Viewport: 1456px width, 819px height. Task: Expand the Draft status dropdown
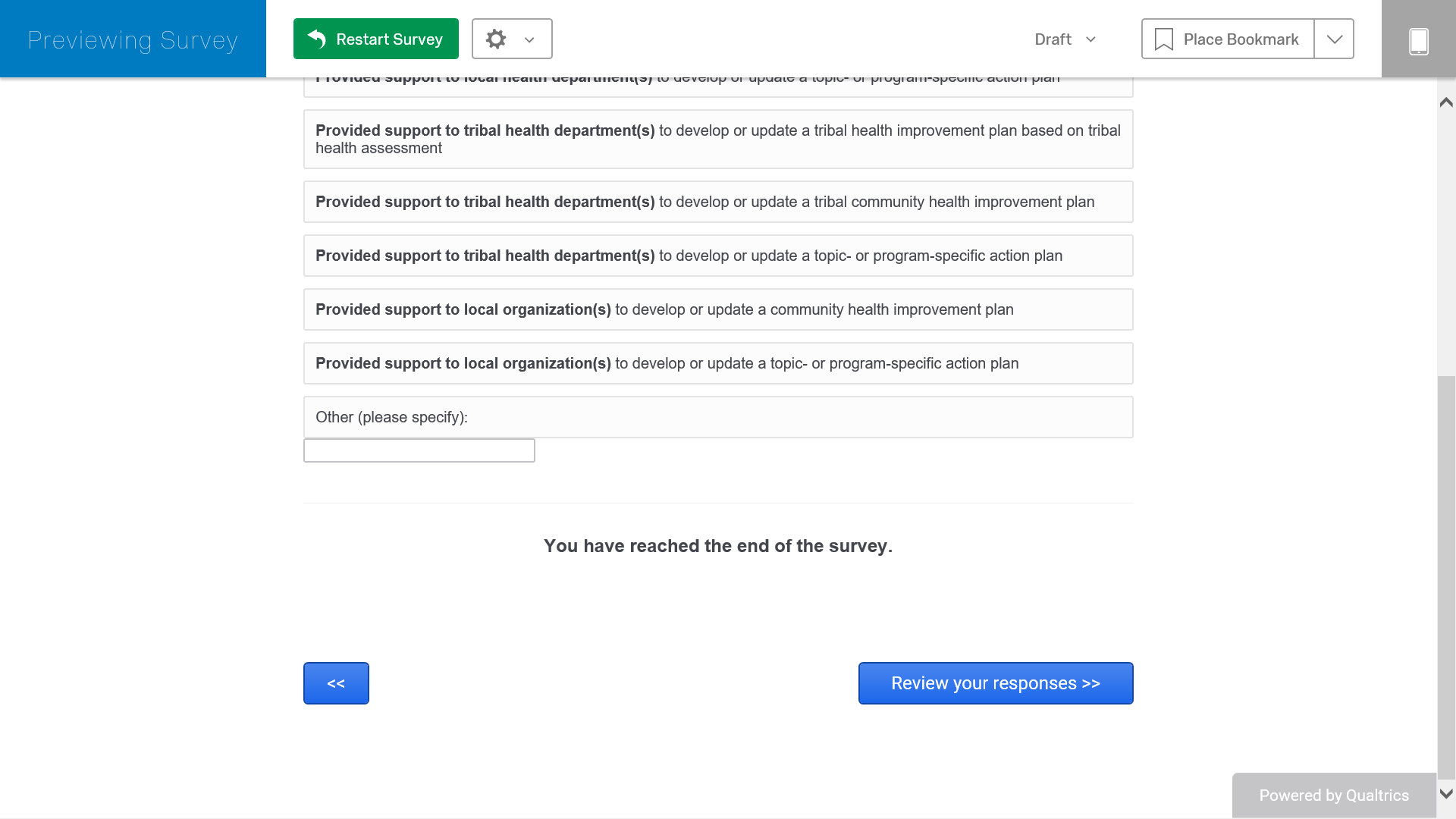pos(1065,39)
